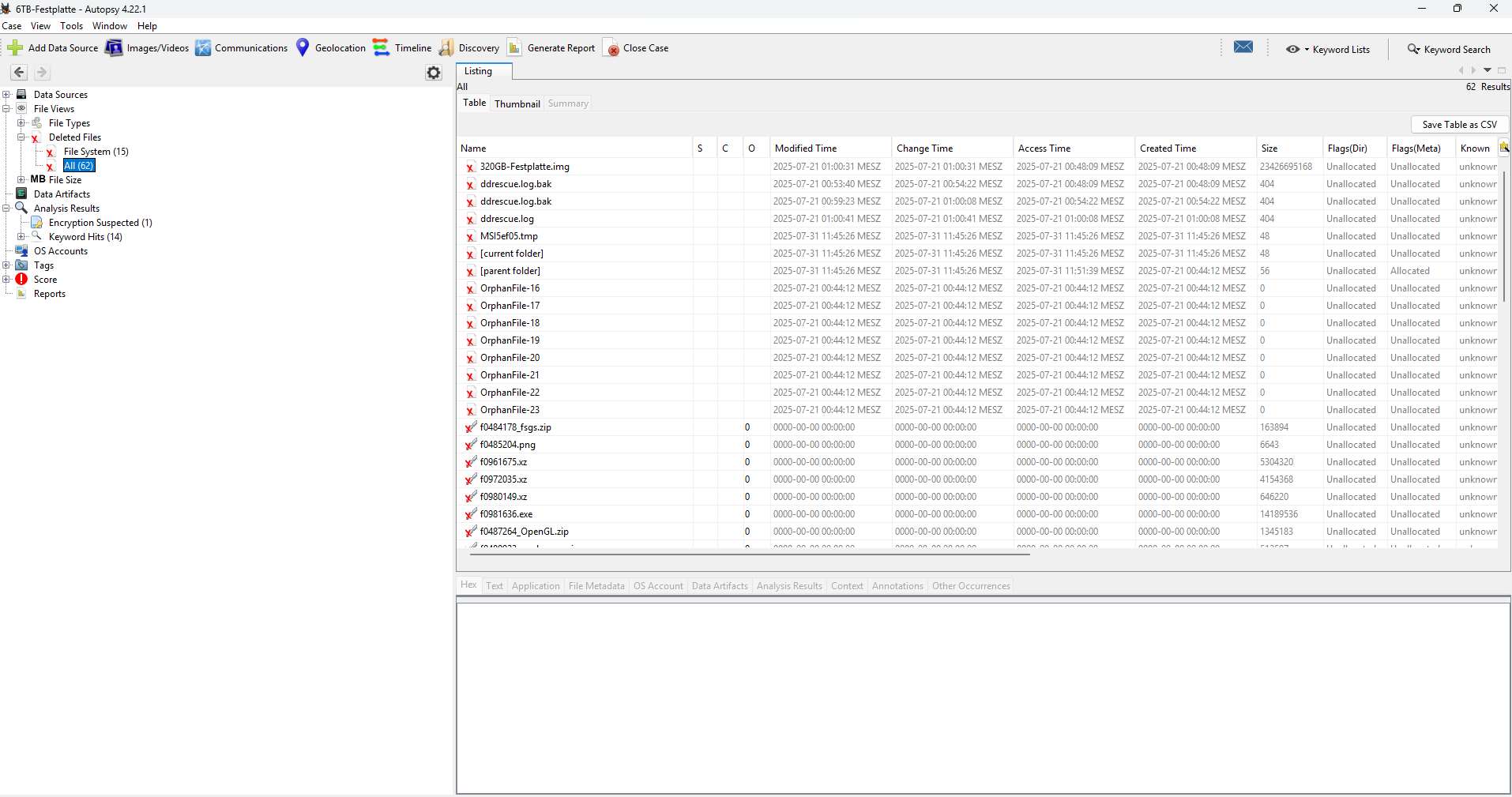Open the Help menu
This screenshot has width=1512, height=797.
[x=147, y=26]
